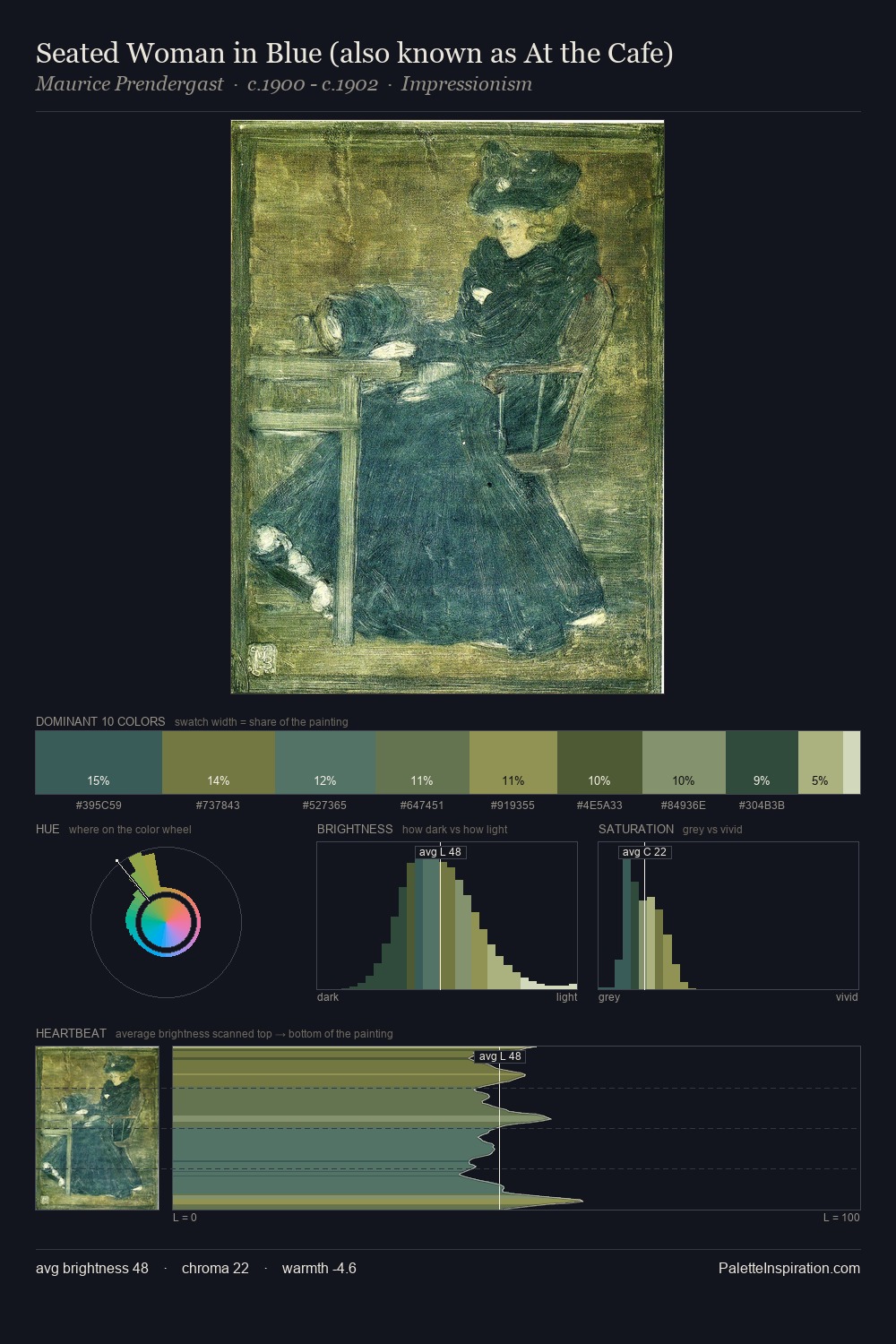The width and height of the screenshot is (896, 1344).
Task: Select the #304B3B dark green swatch
Action: (762, 762)
